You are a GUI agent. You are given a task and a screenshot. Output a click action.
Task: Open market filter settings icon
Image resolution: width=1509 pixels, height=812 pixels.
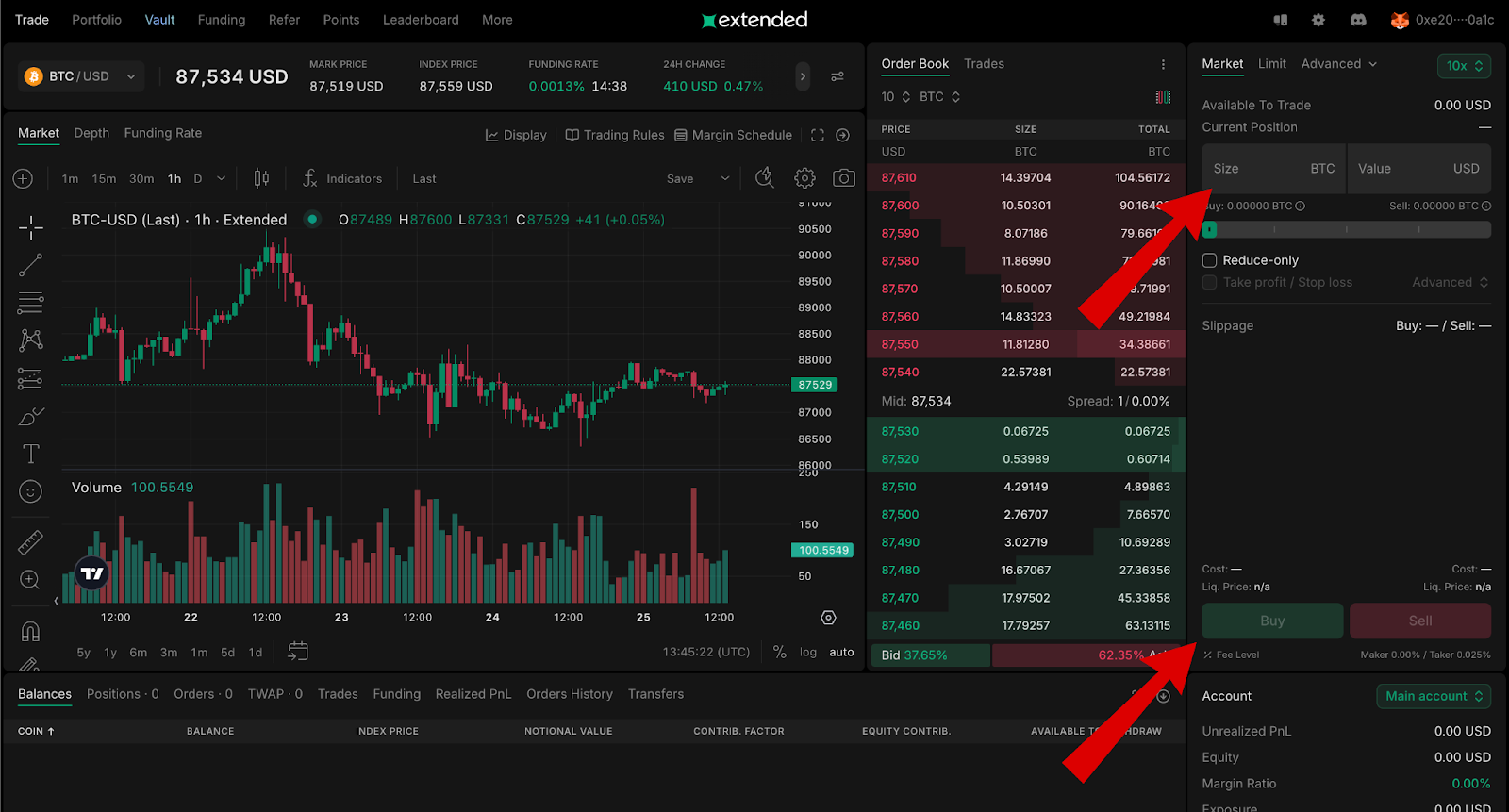pyautogui.click(x=837, y=76)
